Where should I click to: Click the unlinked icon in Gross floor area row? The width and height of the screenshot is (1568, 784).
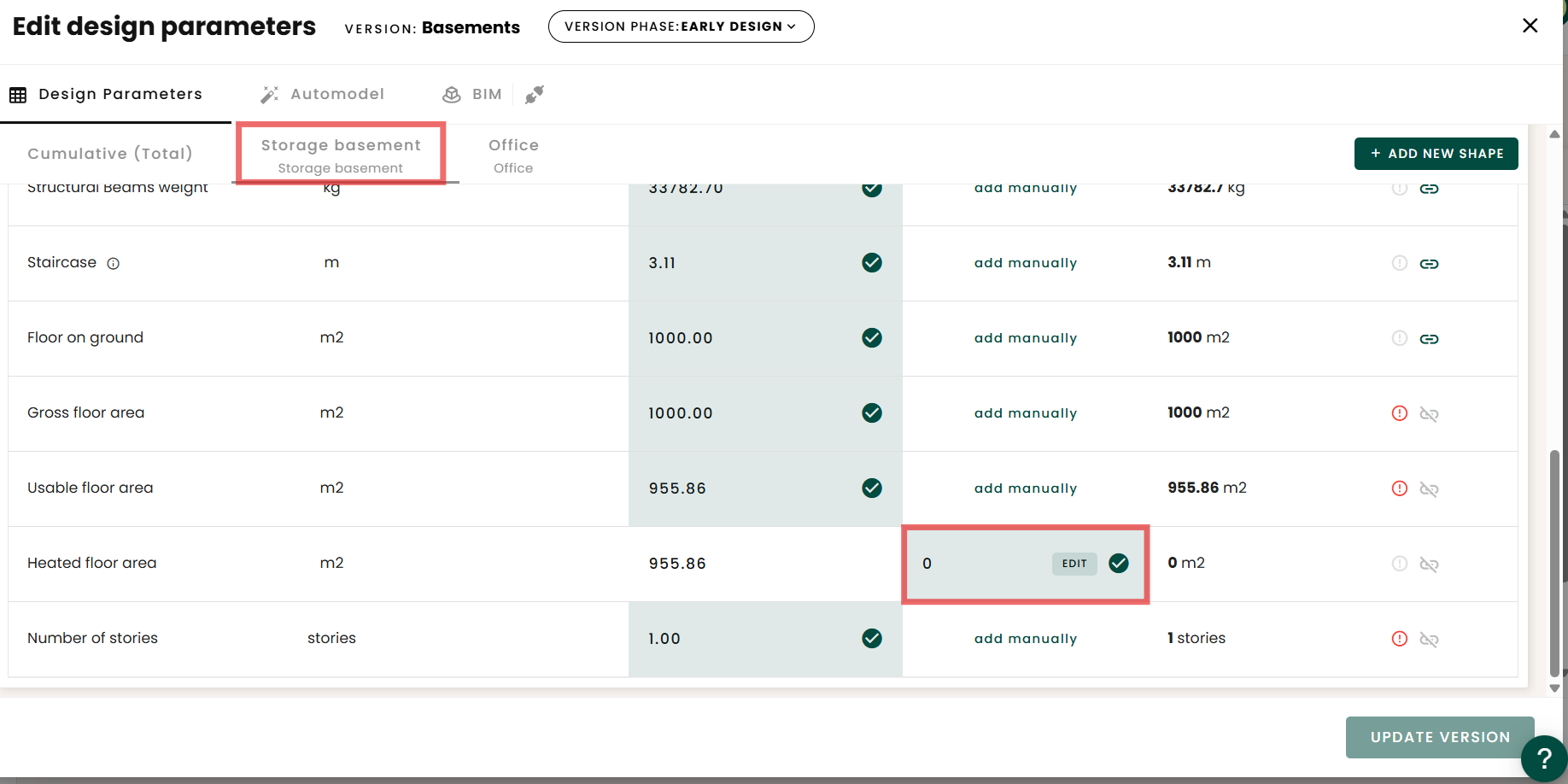click(1429, 414)
